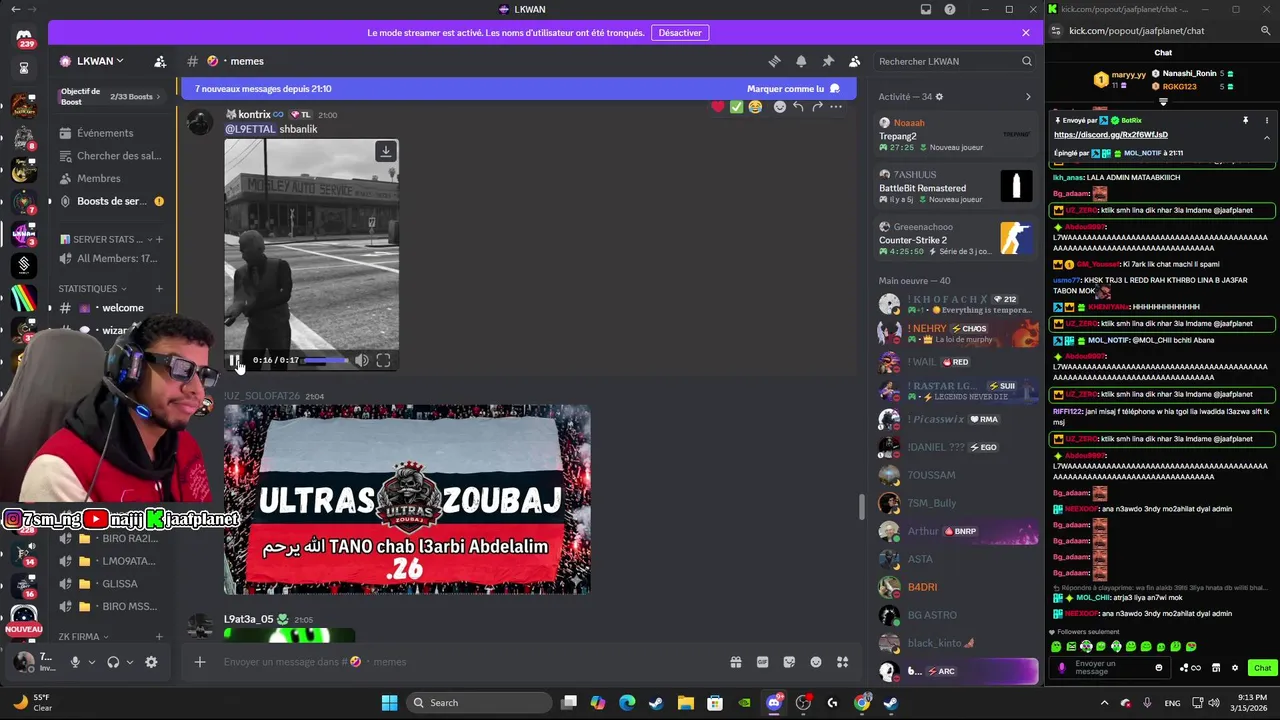
Task: Open the LKWAN server dropdown menu
Action: pos(92,61)
